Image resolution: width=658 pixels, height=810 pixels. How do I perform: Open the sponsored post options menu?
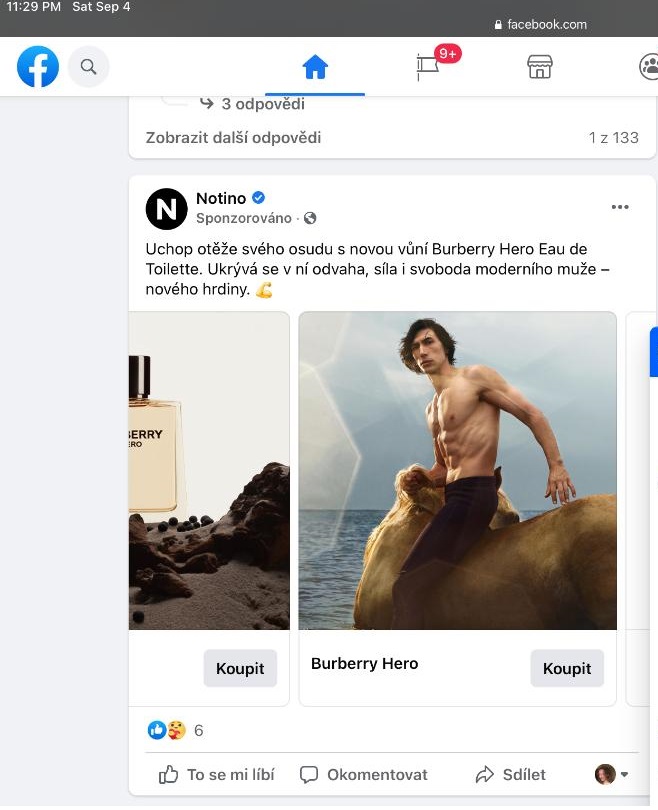(x=620, y=207)
